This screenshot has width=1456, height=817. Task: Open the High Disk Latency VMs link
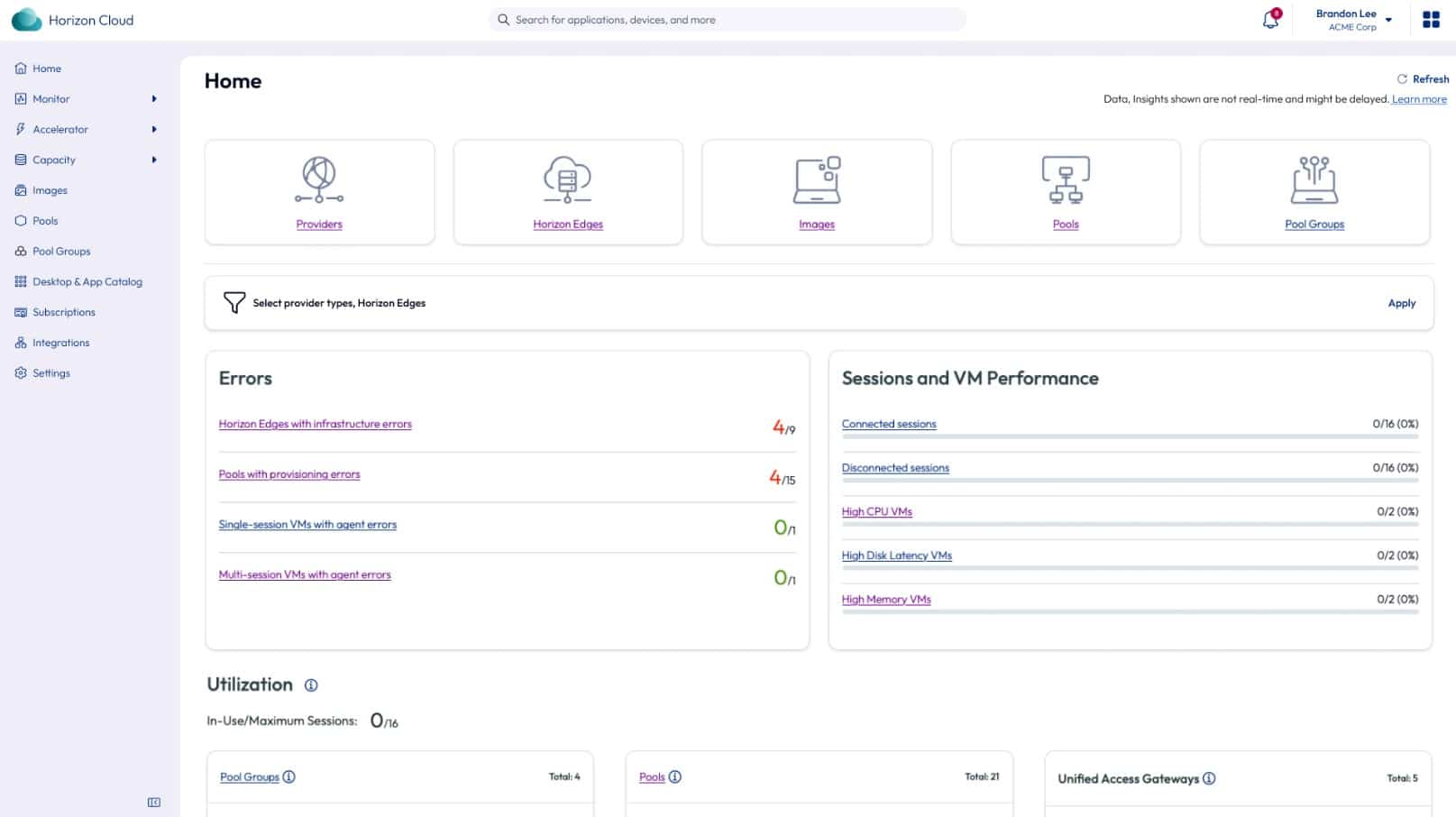897,555
